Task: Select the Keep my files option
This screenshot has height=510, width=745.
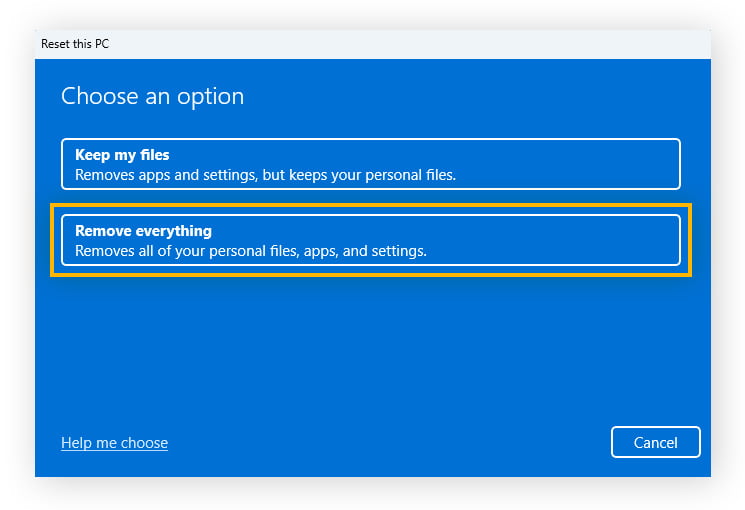Action: tap(370, 164)
